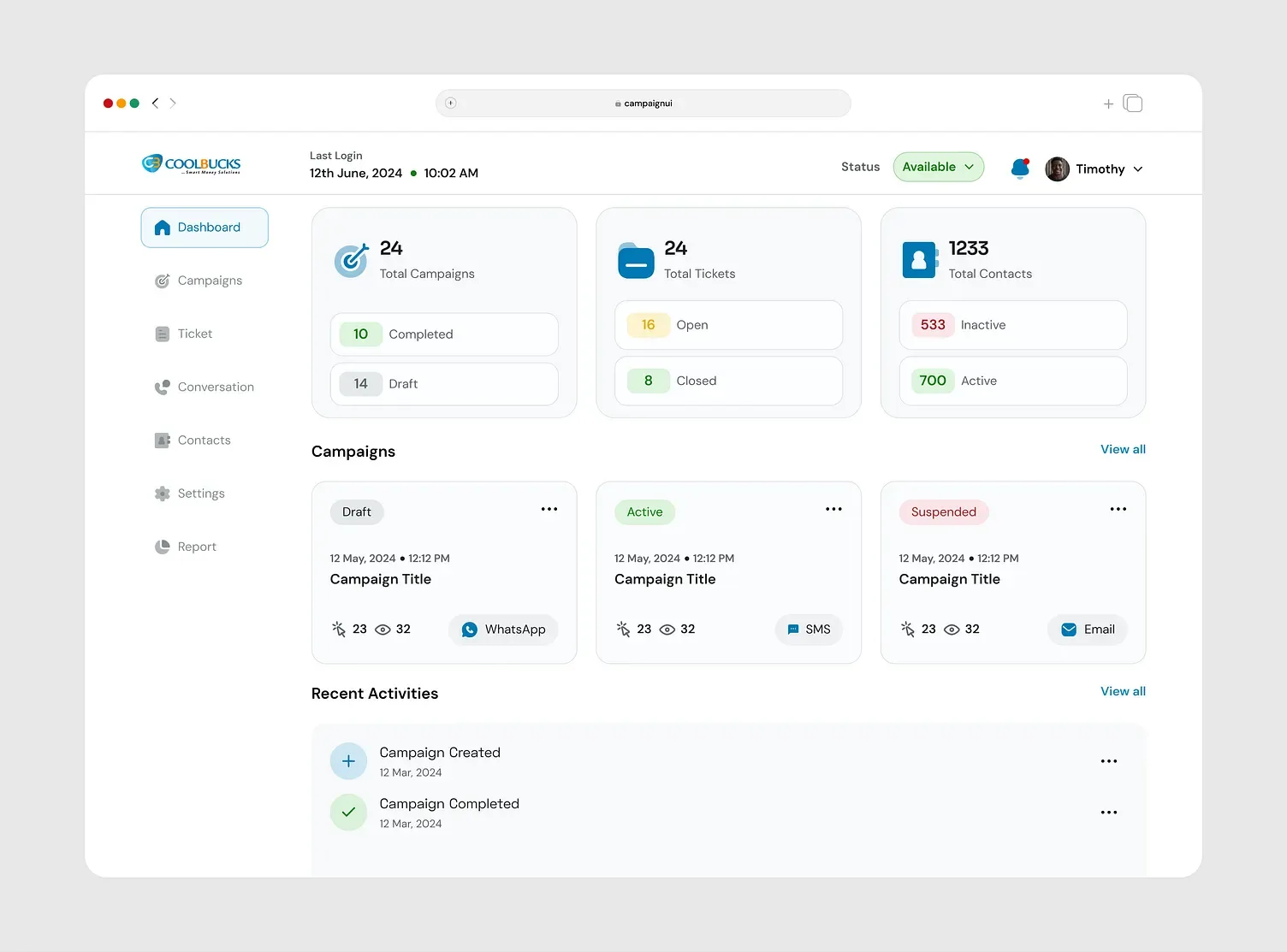Open Campaign Title on the Draft card

(x=381, y=579)
